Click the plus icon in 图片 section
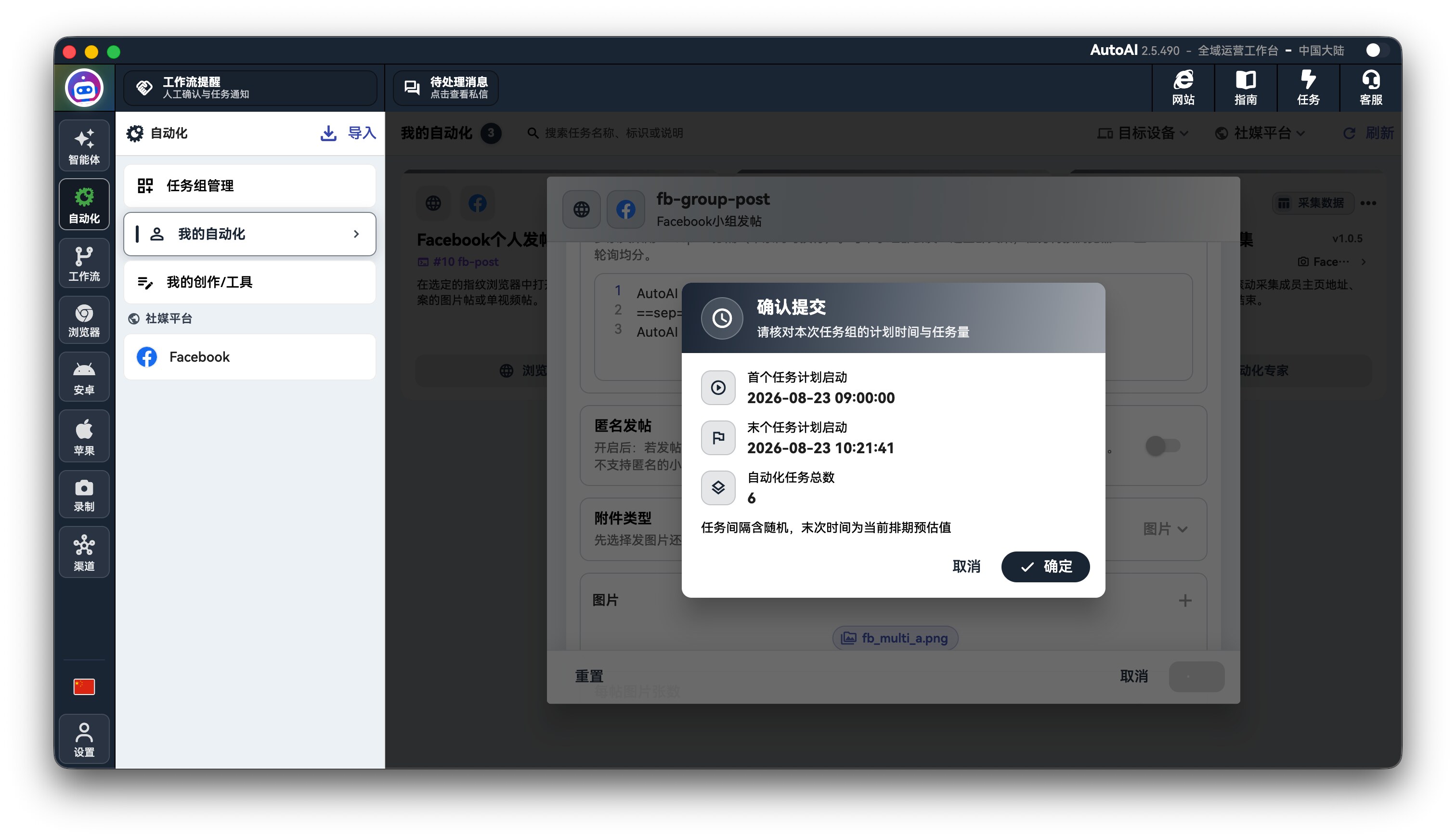The image size is (1456, 840). click(1185, 601)
